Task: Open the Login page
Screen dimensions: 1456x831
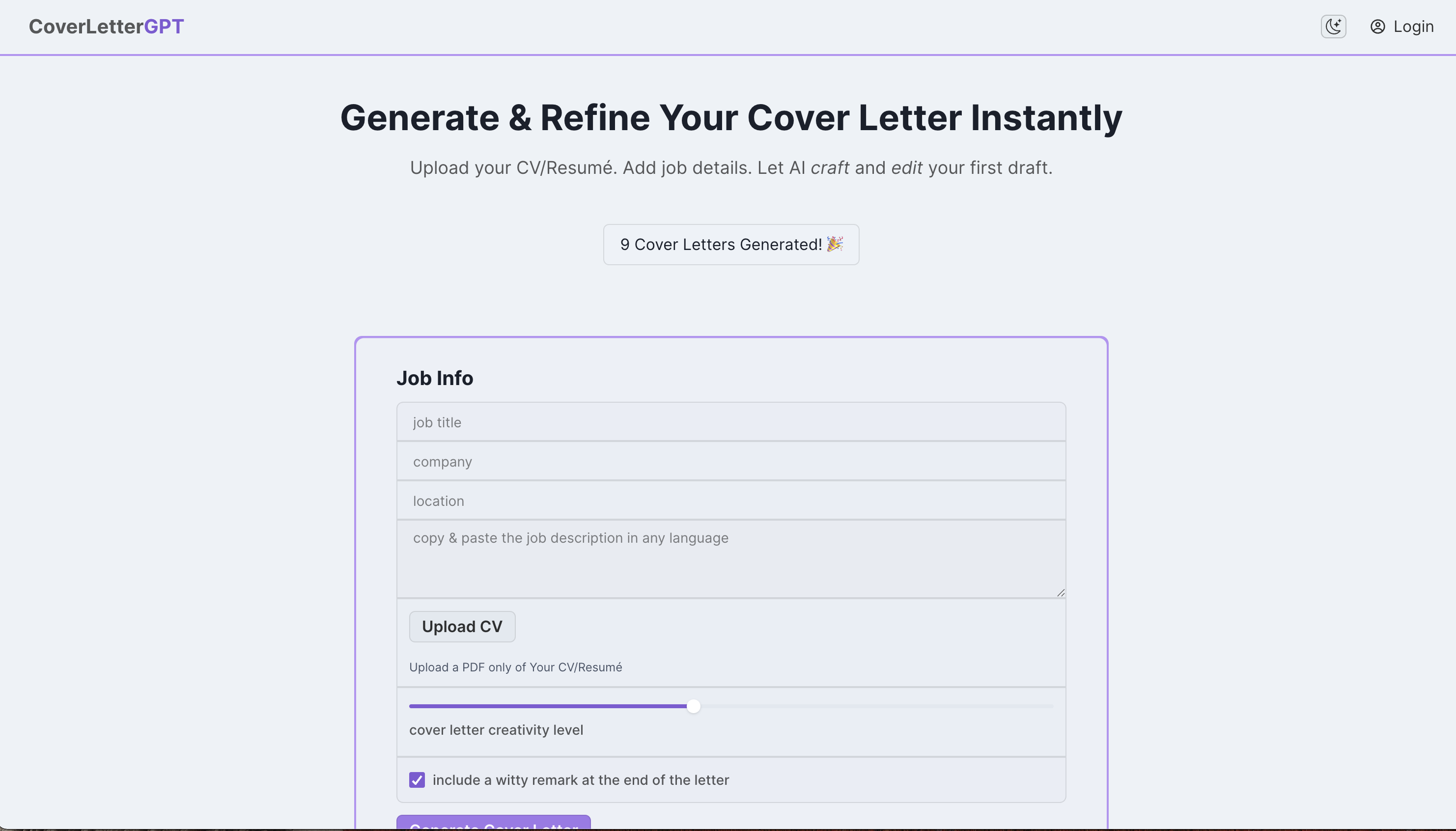Action: coord(1413,26)
